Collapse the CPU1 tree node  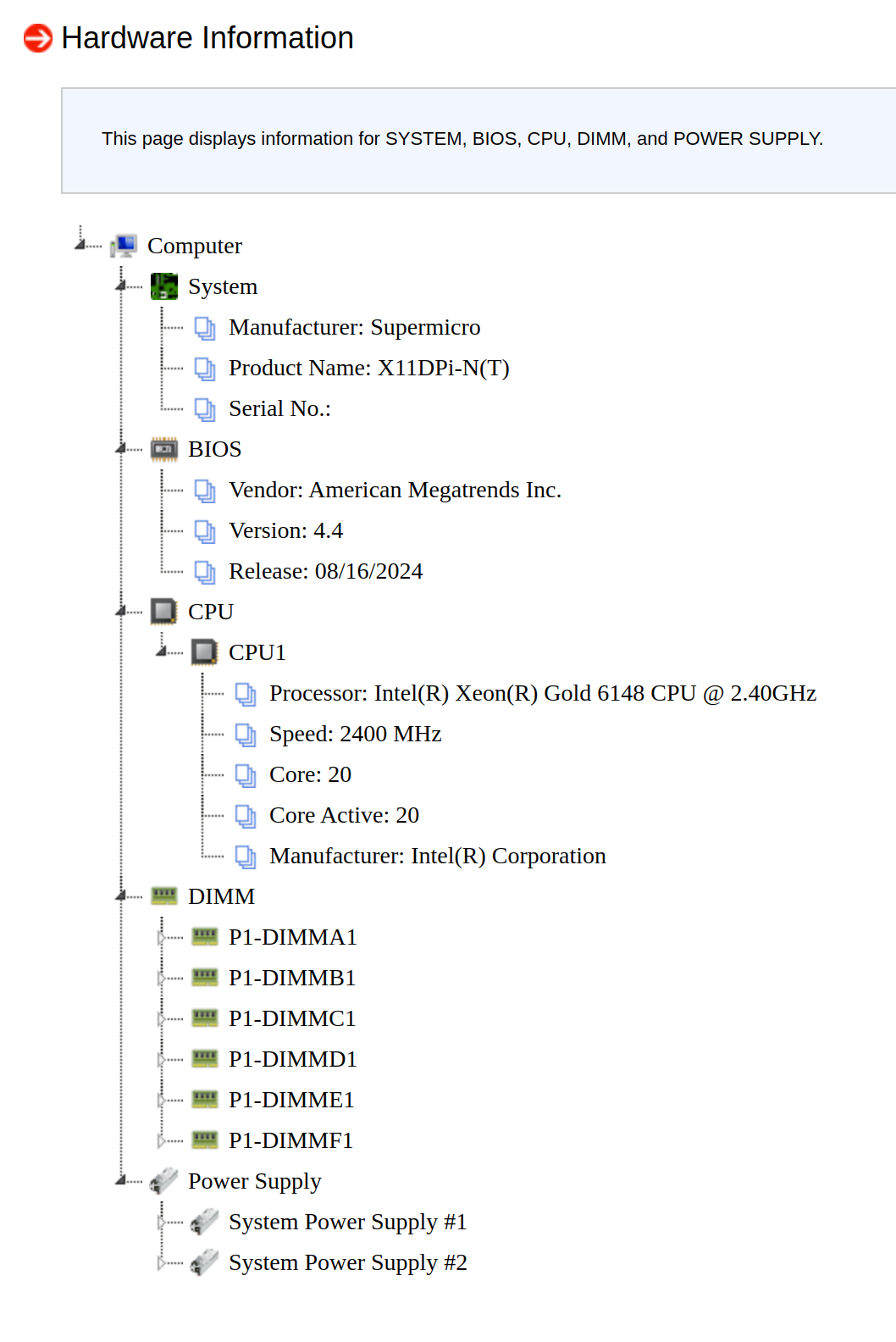[161, 652]
